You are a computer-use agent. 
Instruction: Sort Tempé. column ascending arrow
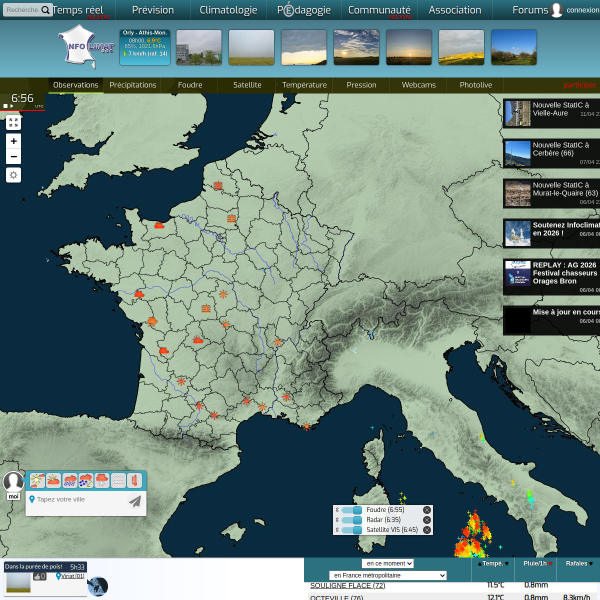point(479,563)
